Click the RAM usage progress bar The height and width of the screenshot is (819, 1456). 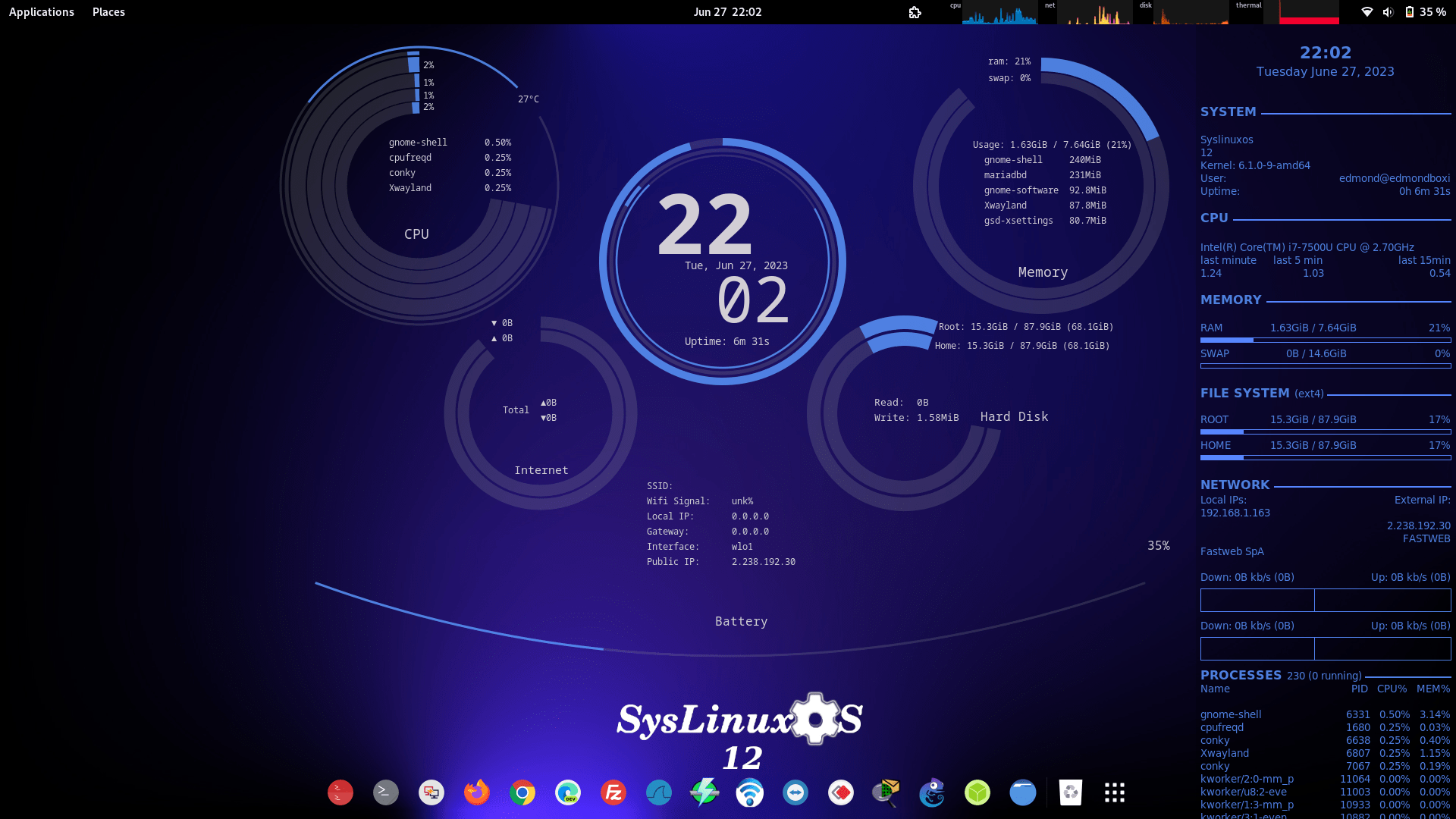(1325, 339)
